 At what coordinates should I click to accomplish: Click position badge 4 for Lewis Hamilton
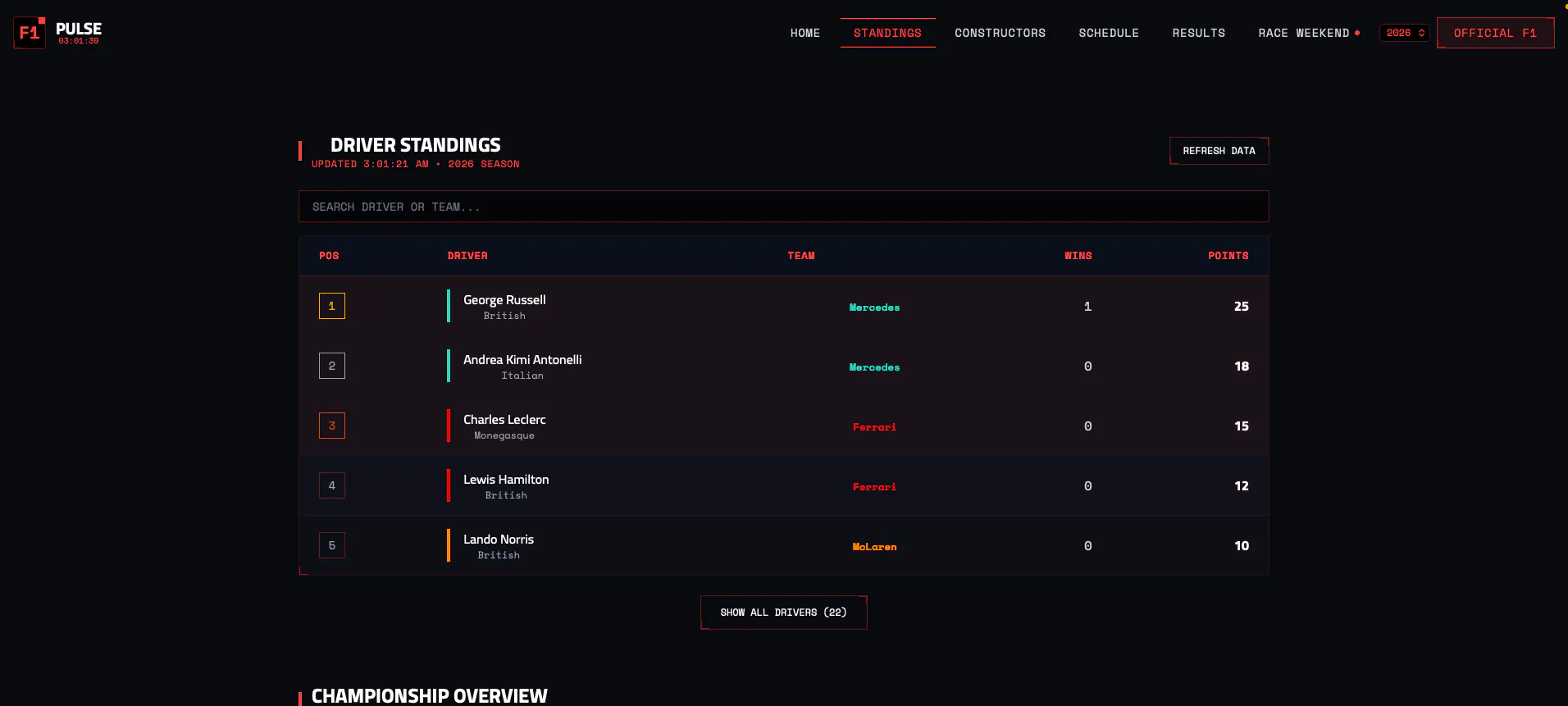click(332, 485)
